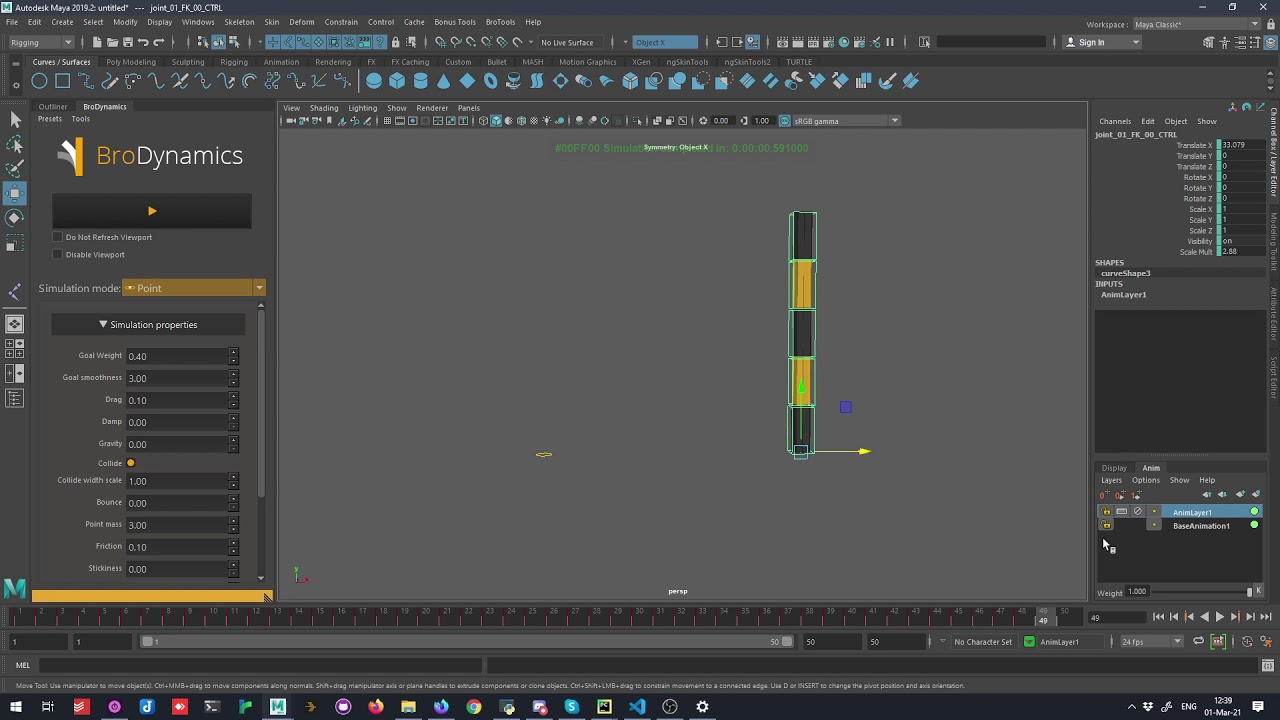
Task: Select the Pencil Curve tool
Action: pos(109,81)
